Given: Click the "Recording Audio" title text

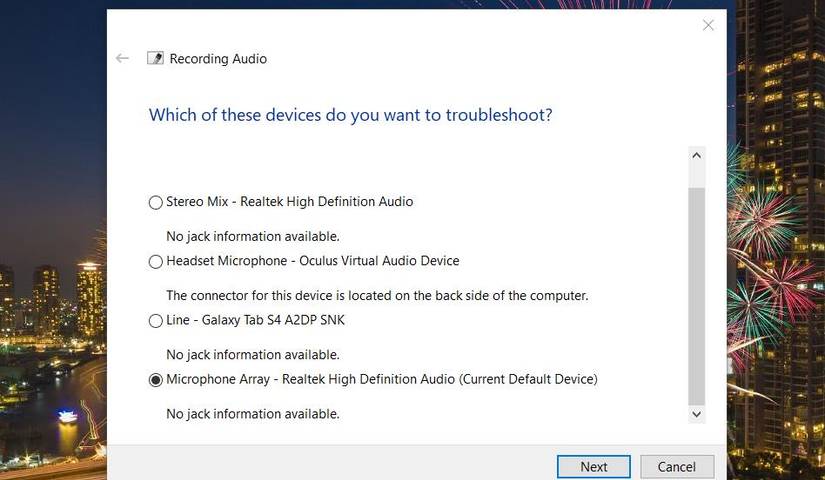Looking at the screenshot, I should point(218,59).
